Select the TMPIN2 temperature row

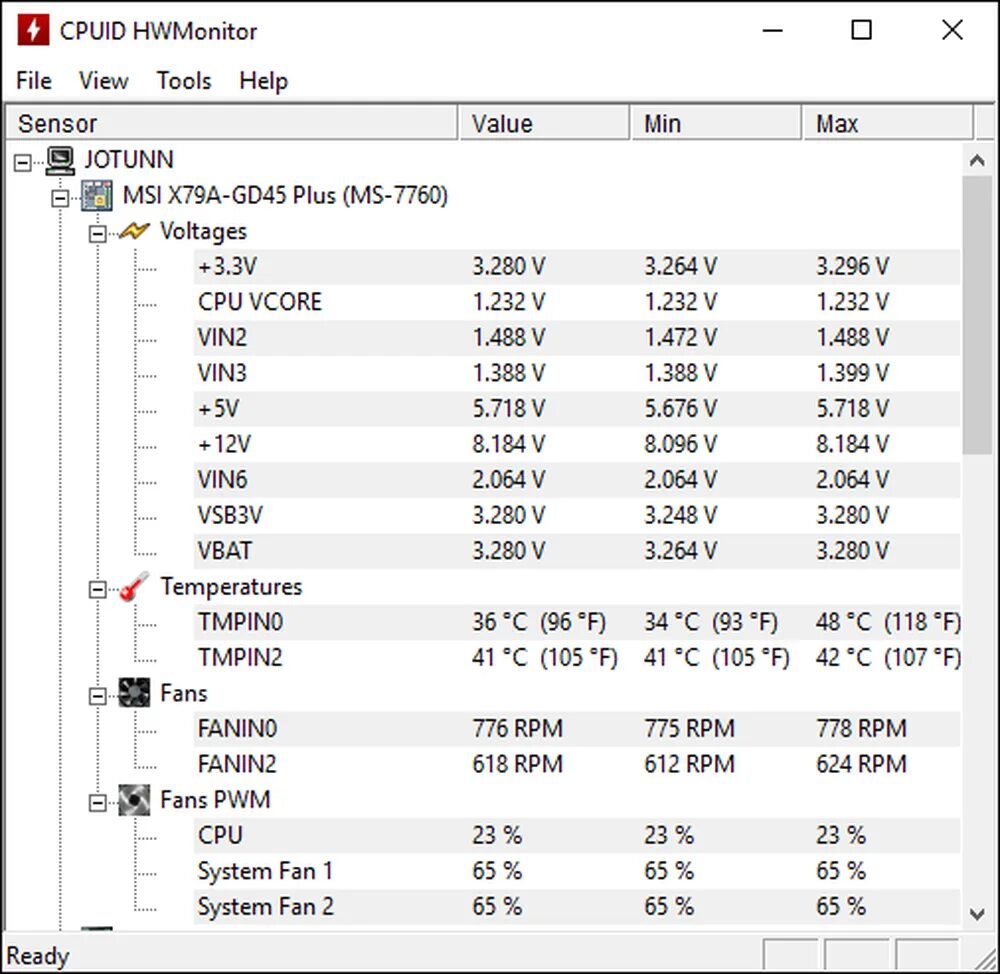click(x=577, y=658)
